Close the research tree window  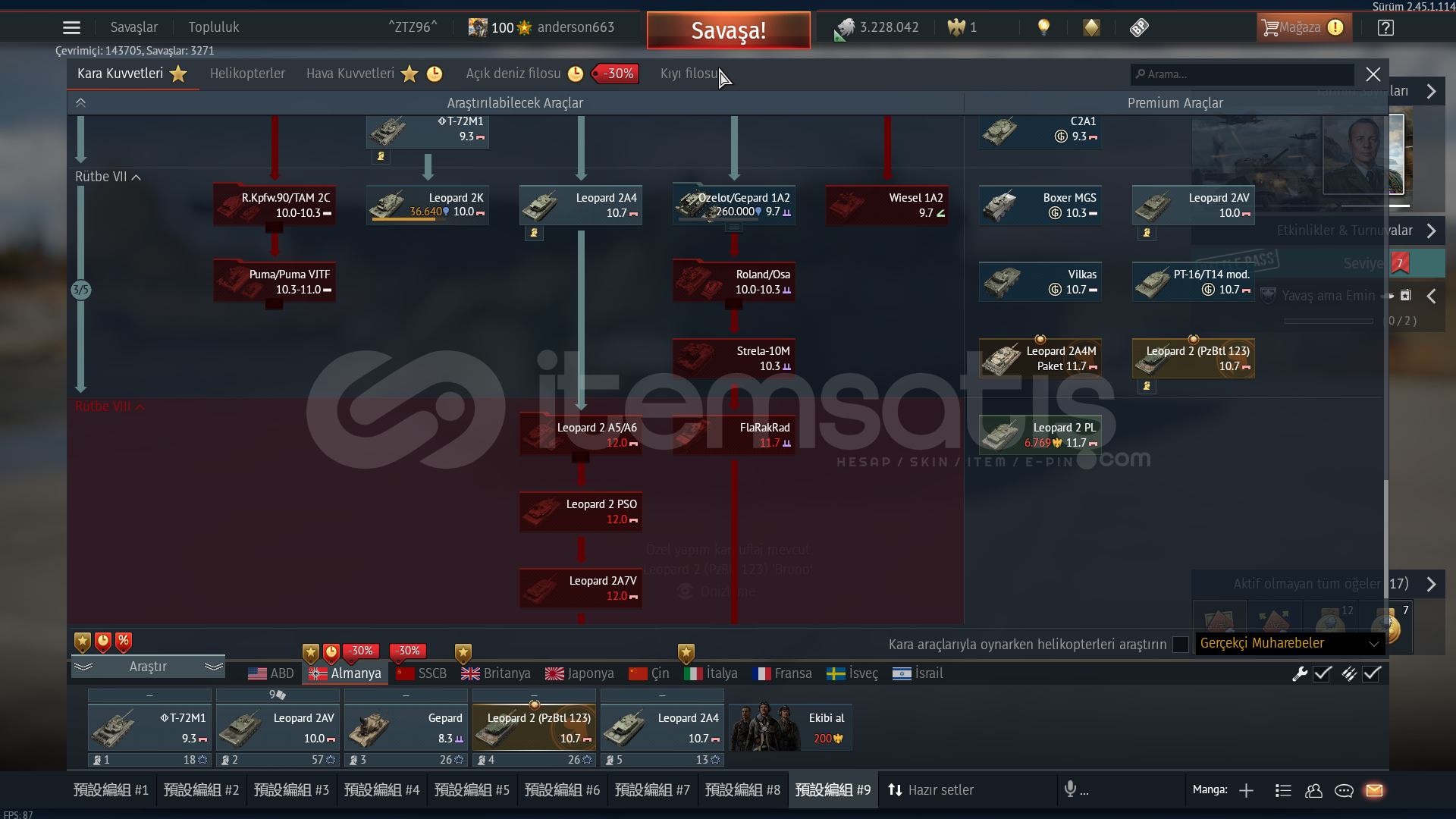pyautogui.click(x=1373, y=74)
